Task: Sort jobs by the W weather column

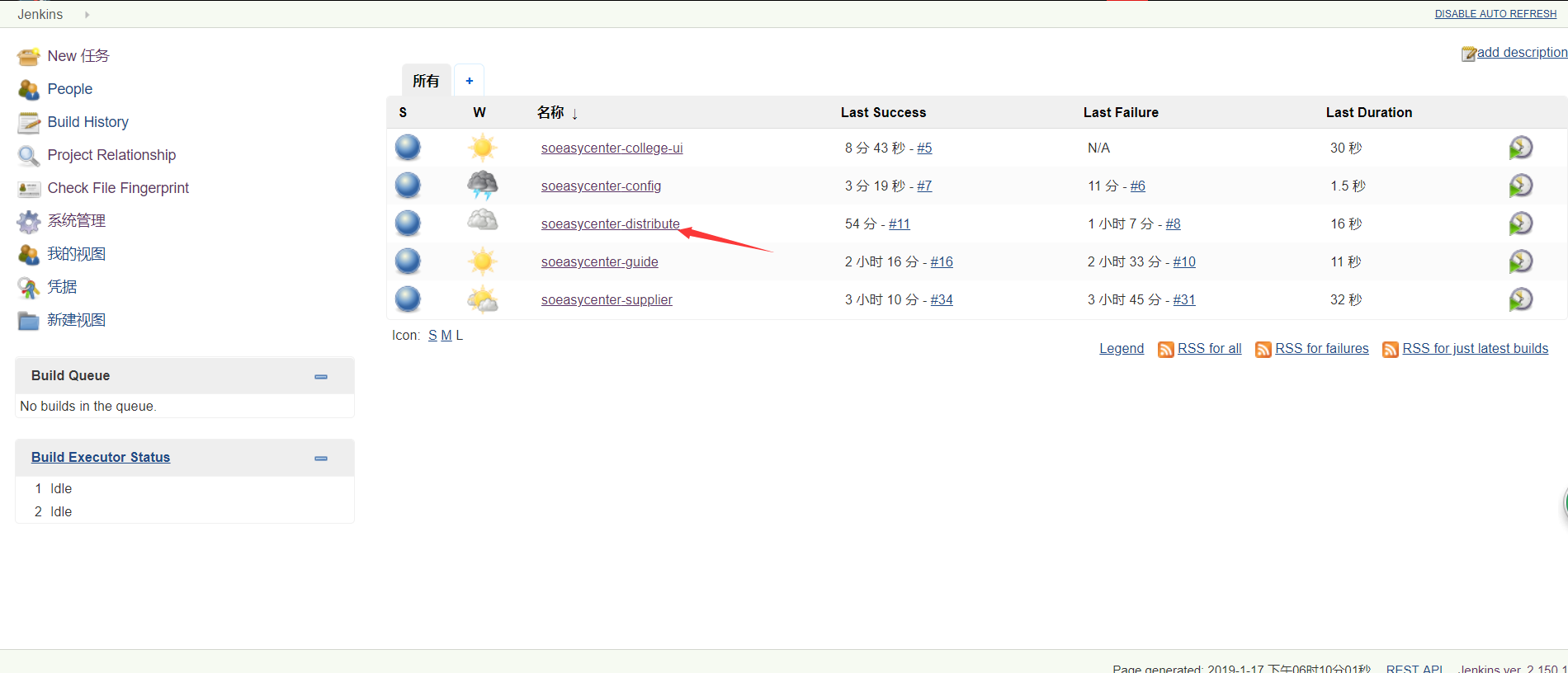Action: (479, 112)
